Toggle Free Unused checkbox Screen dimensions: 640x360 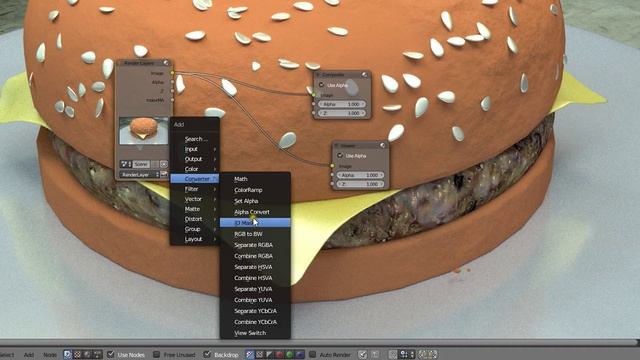(156, 354)
